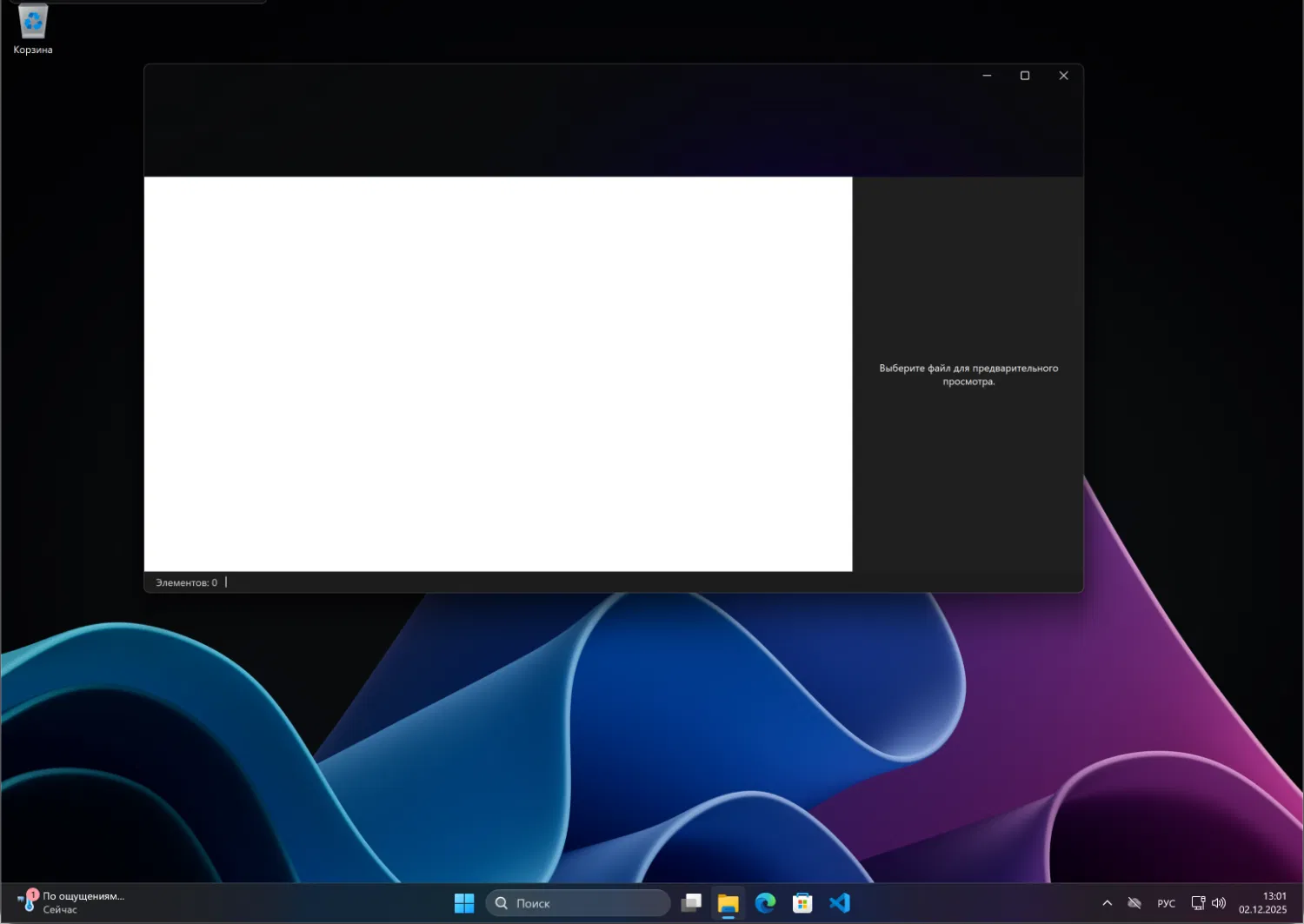The image size is (1304, 924).
Task: Maximize the Explorer window
Action: pyautogui.click(x=1025, y=76)
